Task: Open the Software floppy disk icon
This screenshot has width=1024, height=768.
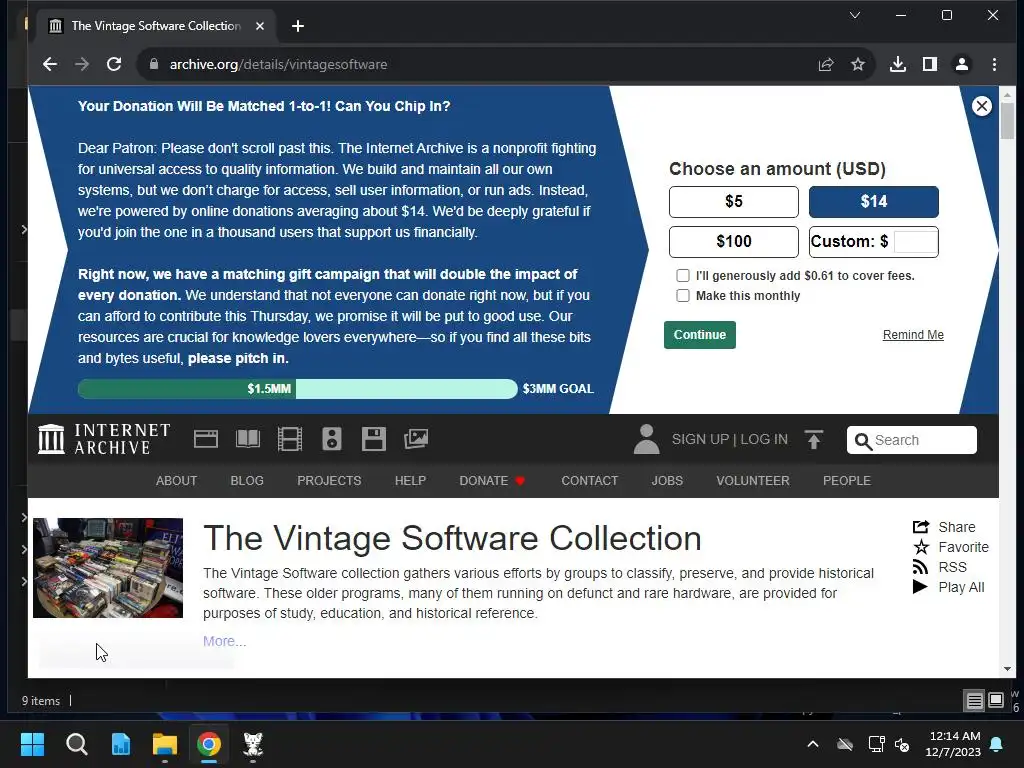Action: pos(374,439)
